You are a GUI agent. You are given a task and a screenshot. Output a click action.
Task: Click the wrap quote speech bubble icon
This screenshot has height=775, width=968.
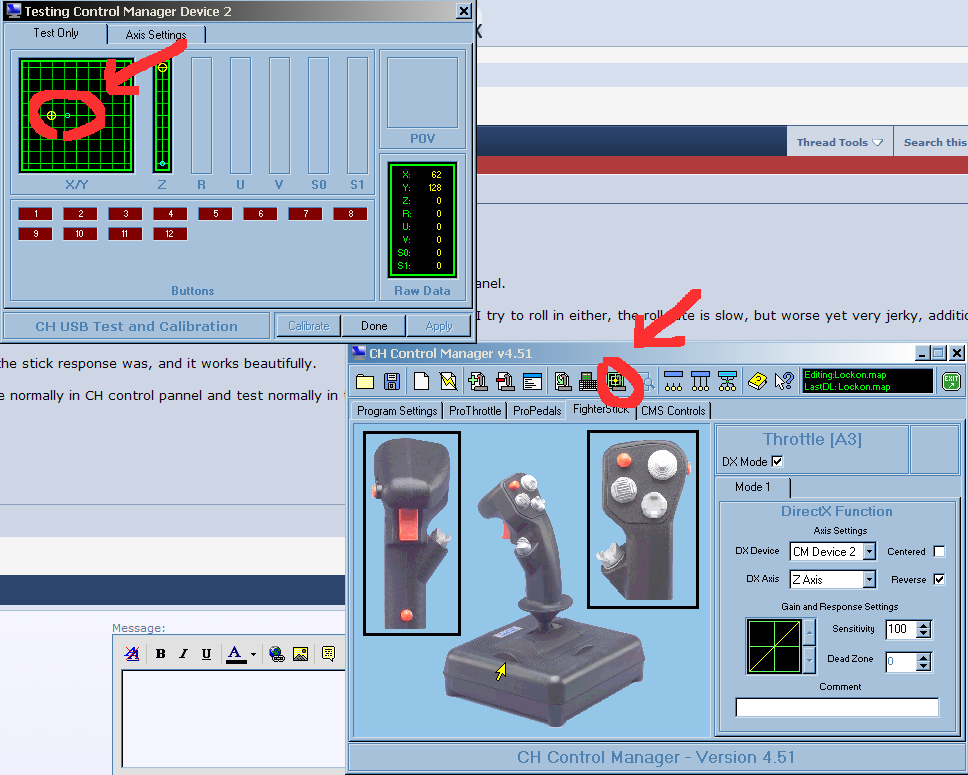tap(328, 653)
